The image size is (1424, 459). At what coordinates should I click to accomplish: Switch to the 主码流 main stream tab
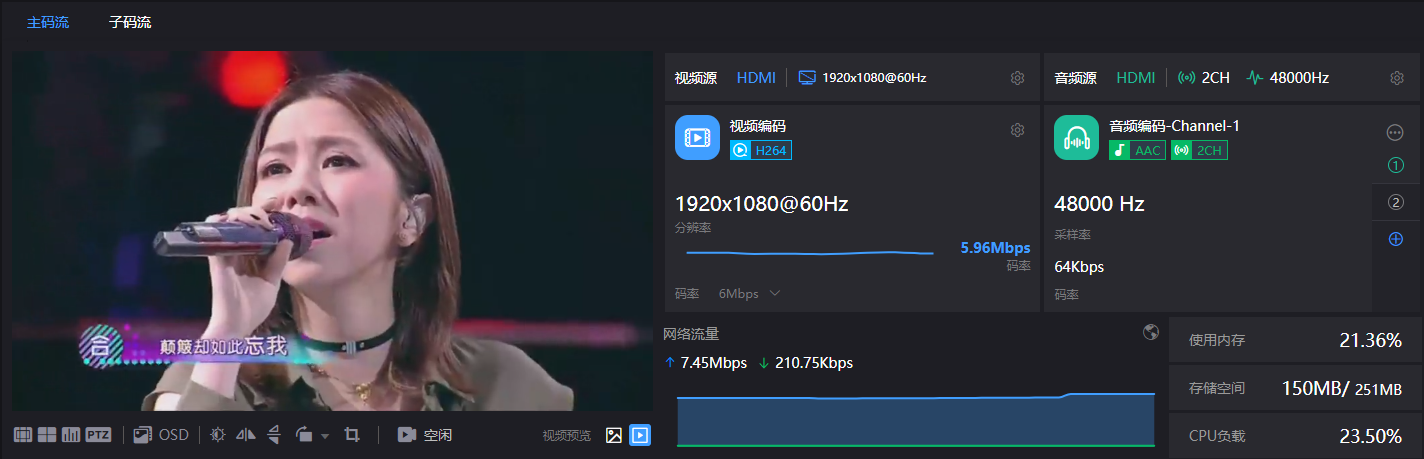click(48, 22)
